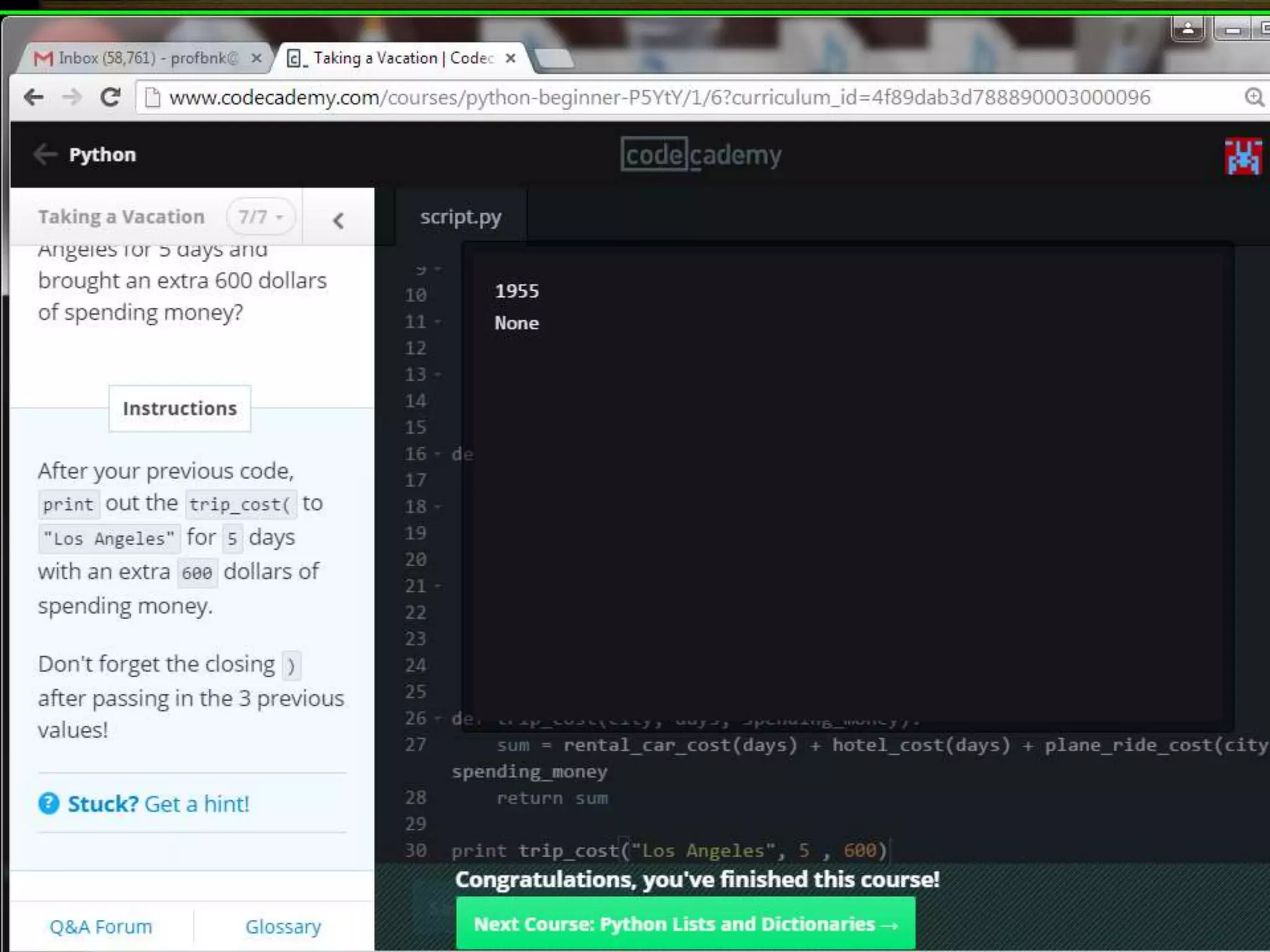Screen dimensions: 1270x952
Task: Go back using browser back arrow
Action: [33, 97]
